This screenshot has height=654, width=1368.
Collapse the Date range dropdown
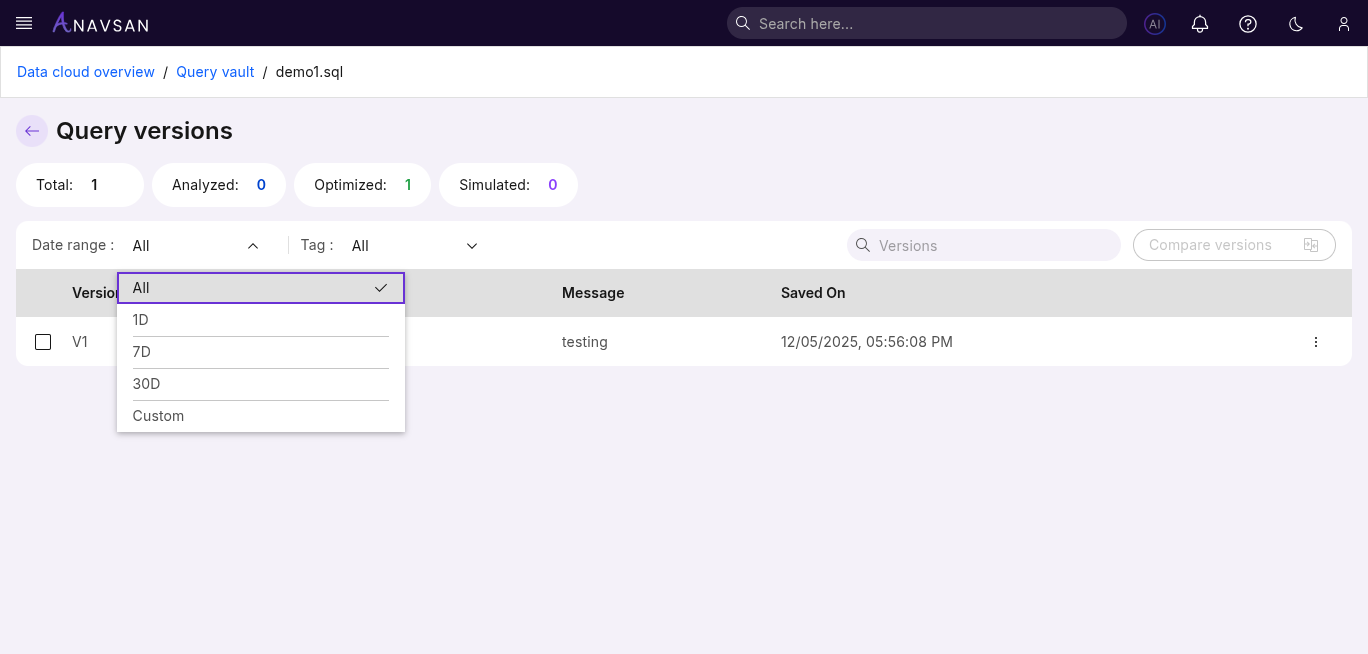point(253,245)
